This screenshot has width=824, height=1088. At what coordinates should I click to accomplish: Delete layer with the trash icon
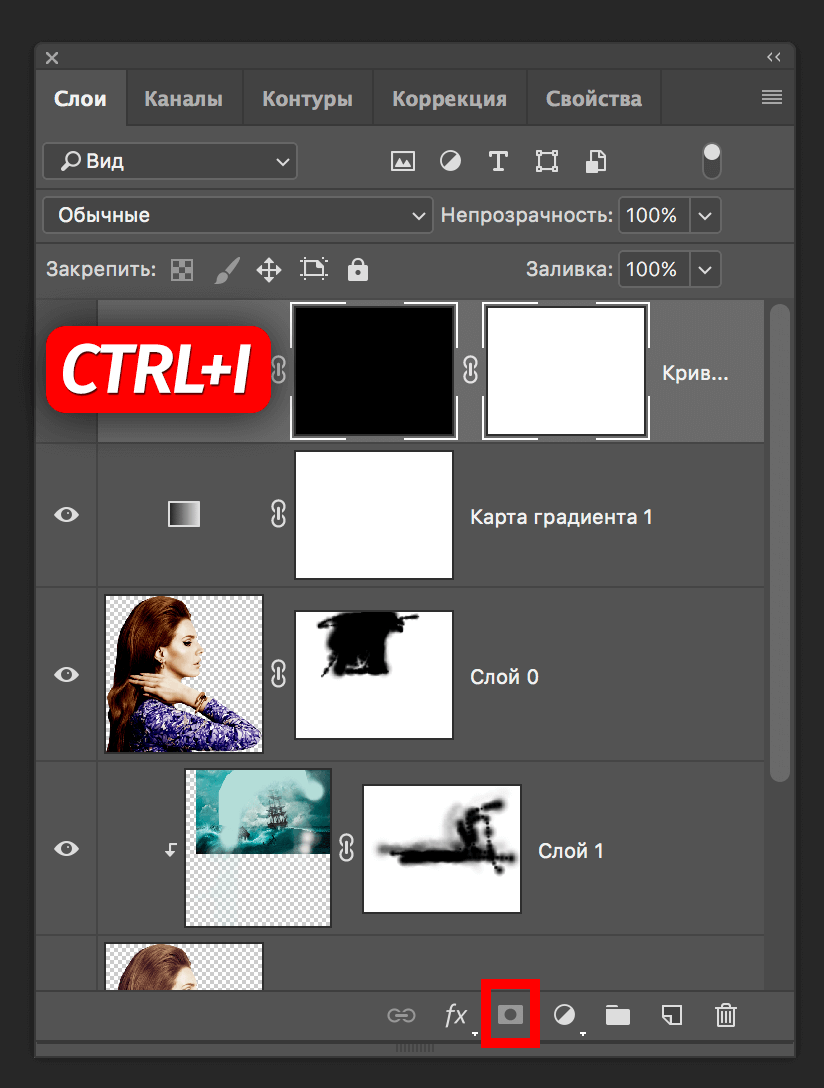[725, 1015]
